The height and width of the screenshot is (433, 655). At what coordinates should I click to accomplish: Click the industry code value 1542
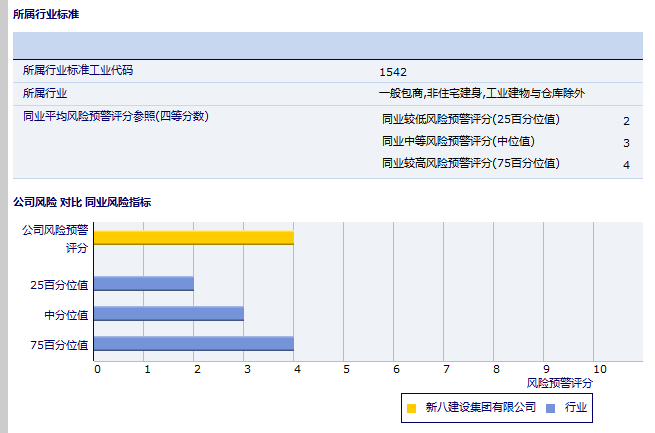pos(393,72)
